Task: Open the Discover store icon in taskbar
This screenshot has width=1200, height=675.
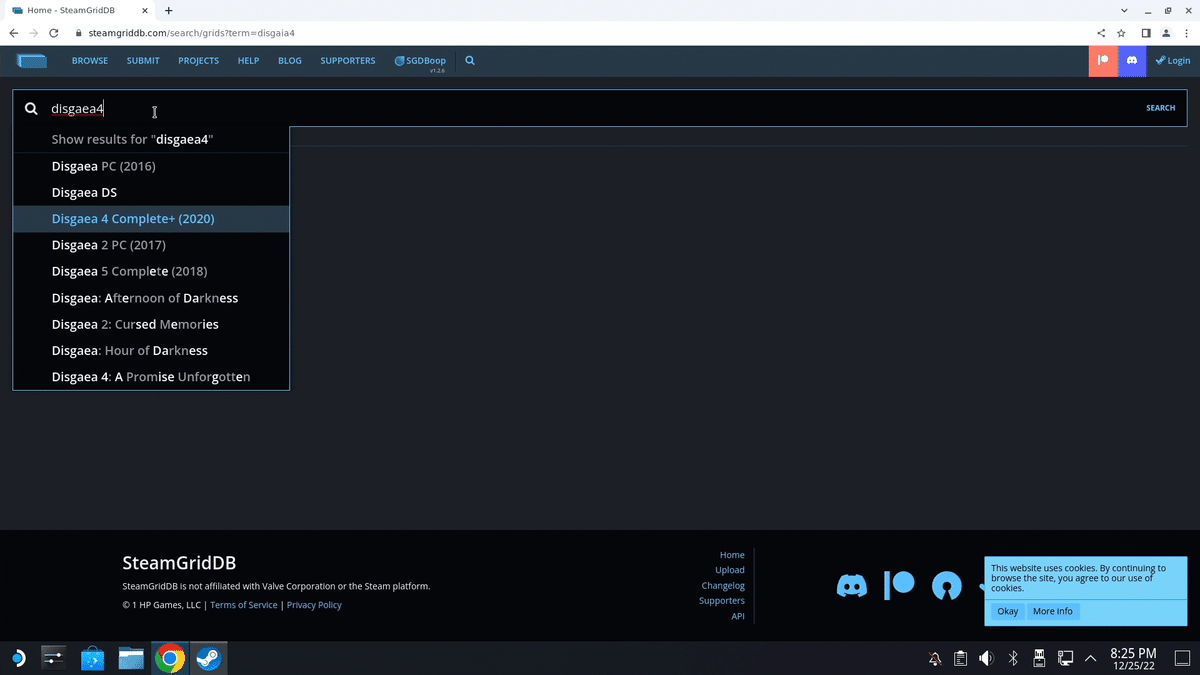Action: pyautogui.click(x=92, y=658)
